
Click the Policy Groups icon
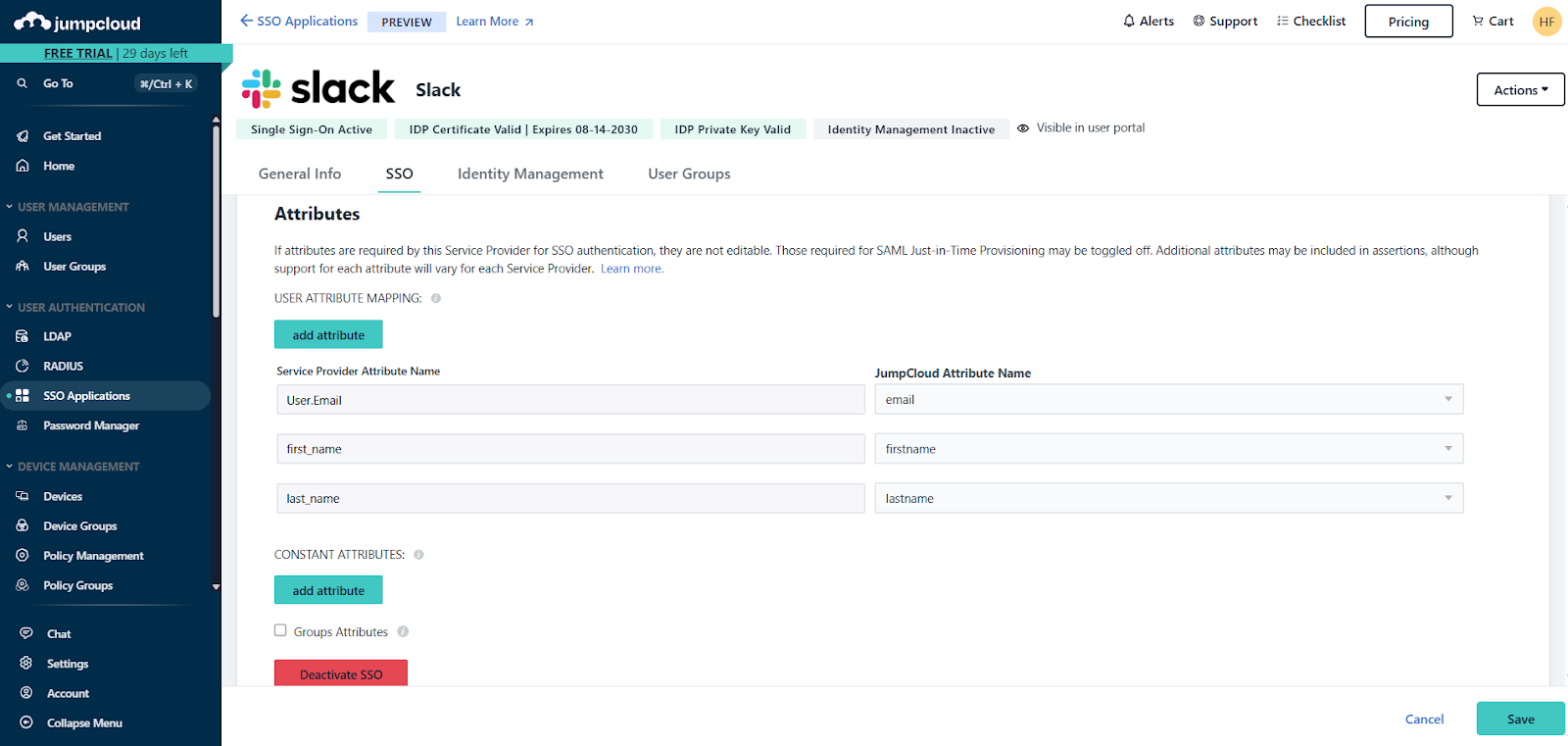pos(23,585)
